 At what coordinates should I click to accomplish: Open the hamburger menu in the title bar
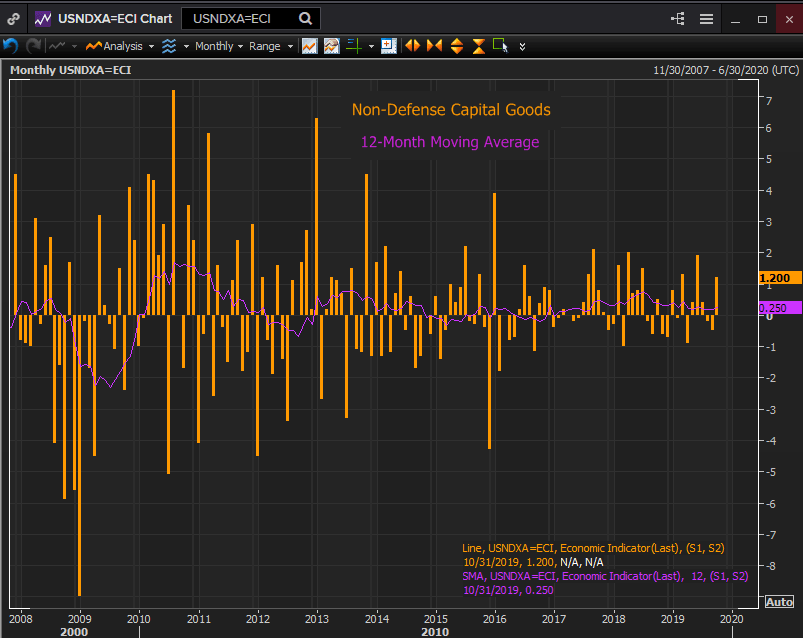point(706,19)
